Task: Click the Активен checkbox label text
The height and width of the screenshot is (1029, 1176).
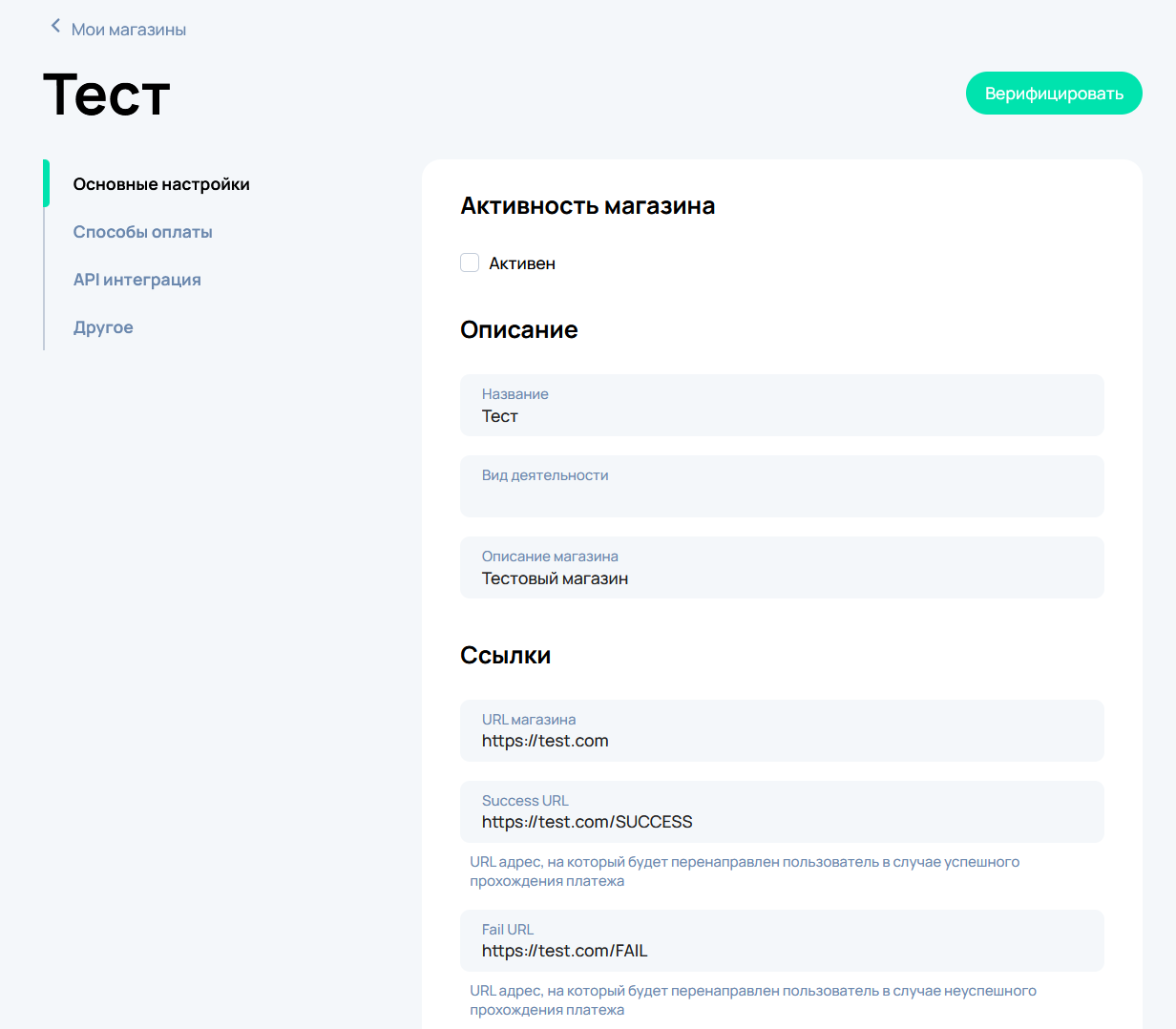Action: 521,263
